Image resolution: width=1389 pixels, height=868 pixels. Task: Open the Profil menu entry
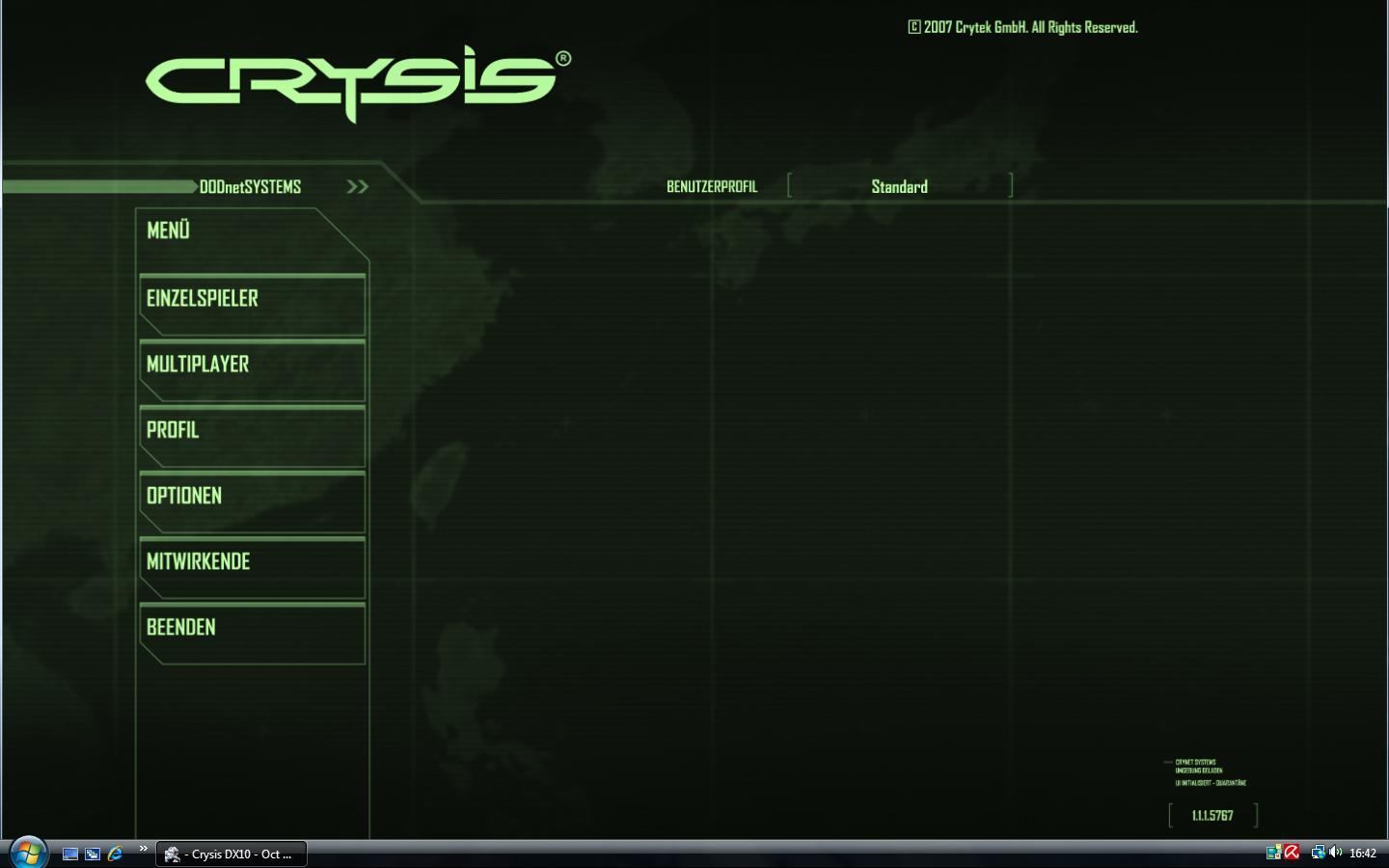(253, 436)
